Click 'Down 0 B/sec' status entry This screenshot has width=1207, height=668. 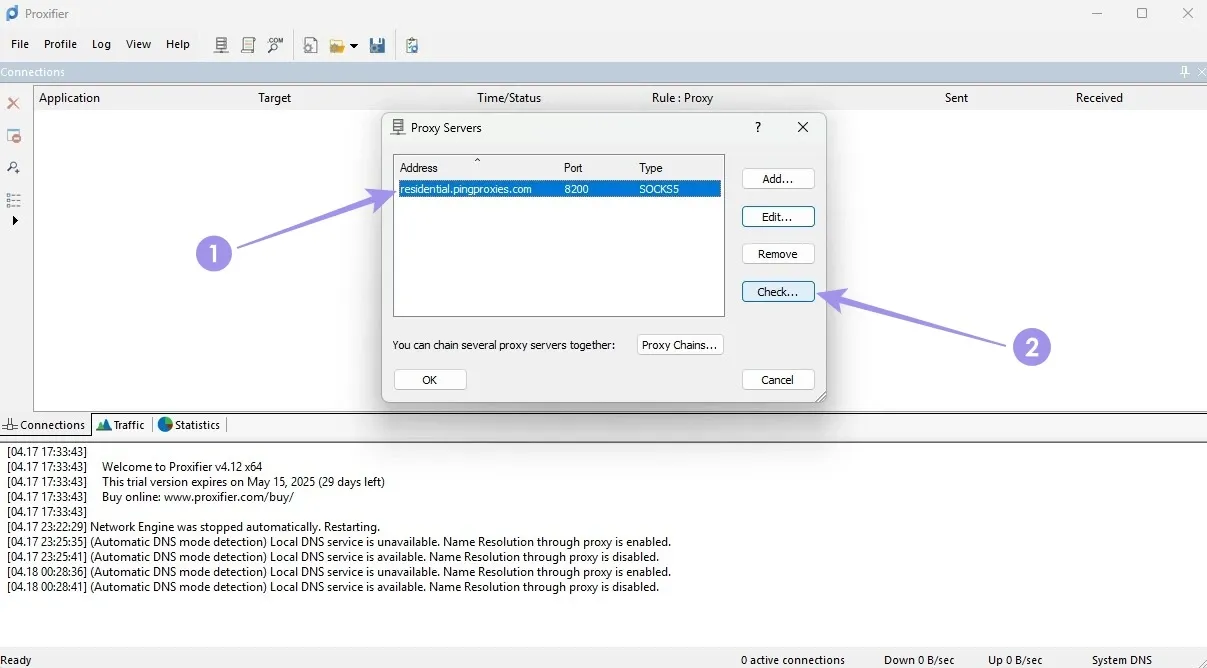pos(919,660)
